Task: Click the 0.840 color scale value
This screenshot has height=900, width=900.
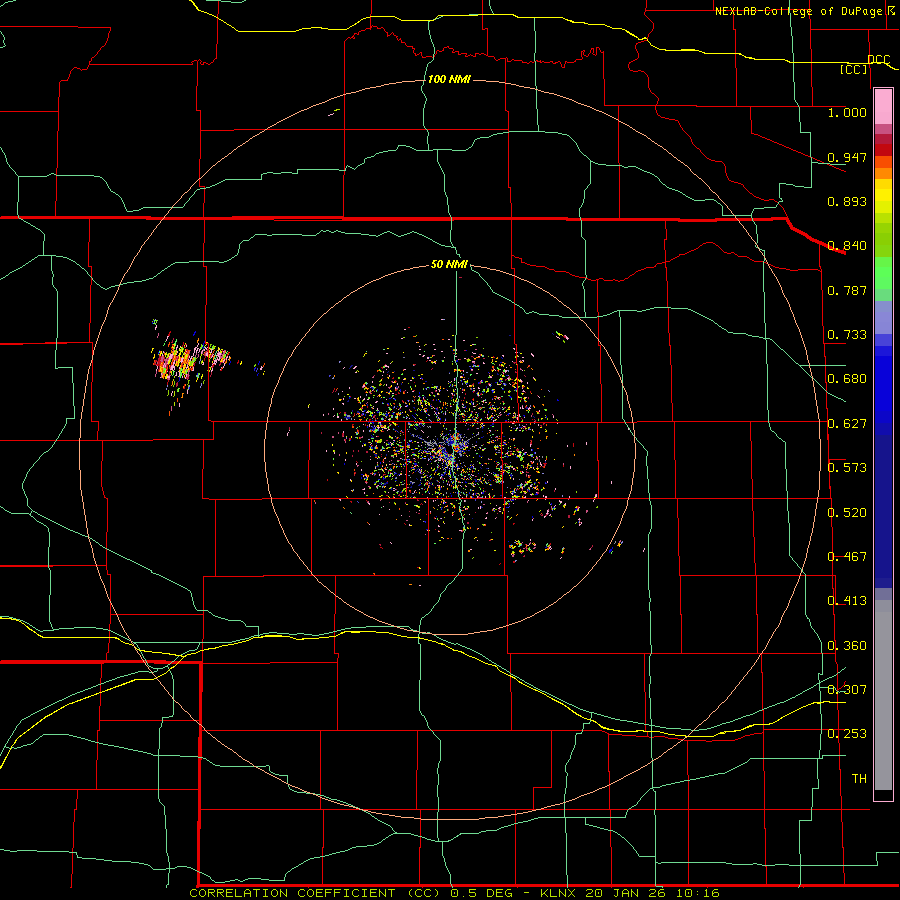Action: 847,246
